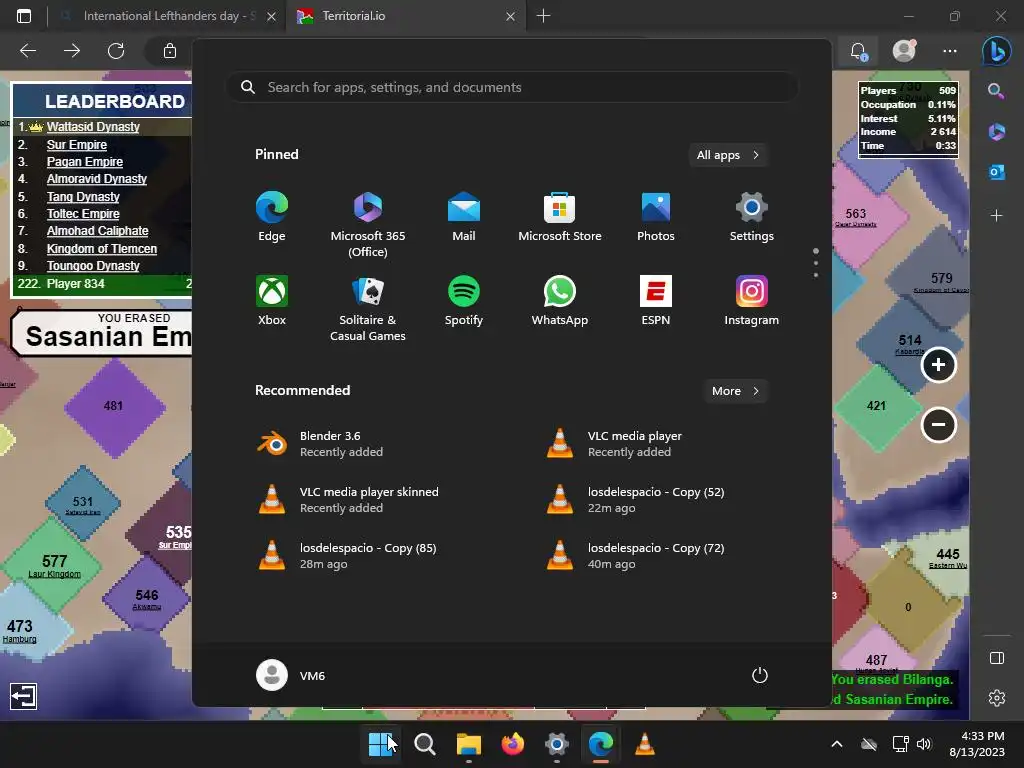Refresh the Territorial.io page
This screenshot has width=1024, height=768.
click(116, 51)
